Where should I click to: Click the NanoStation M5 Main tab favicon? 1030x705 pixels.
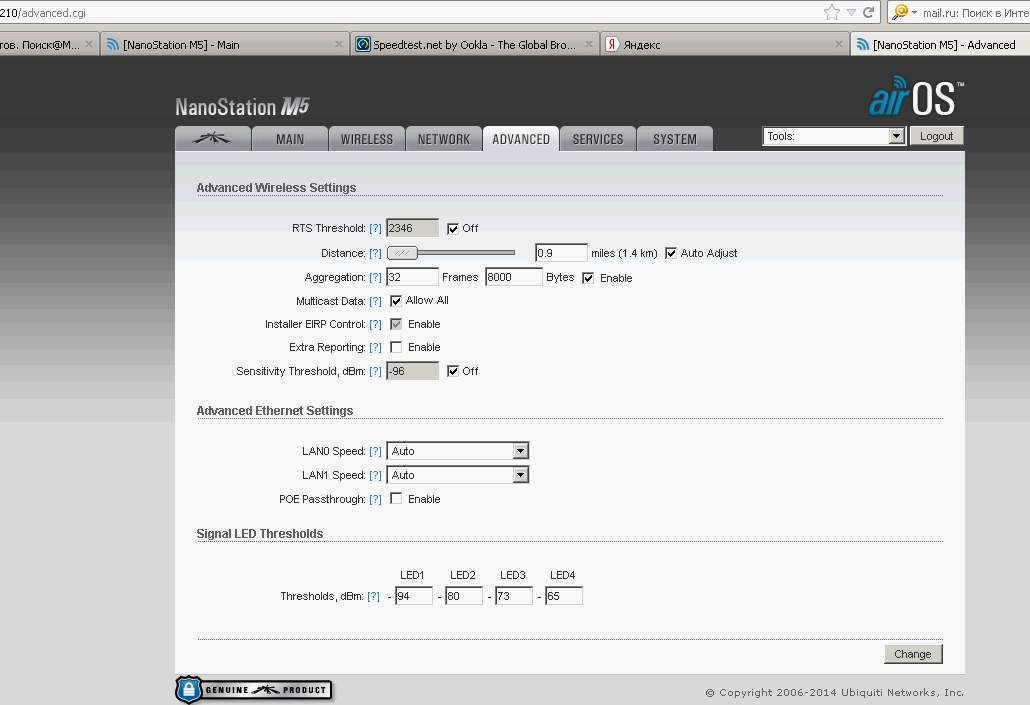[113, 44]
